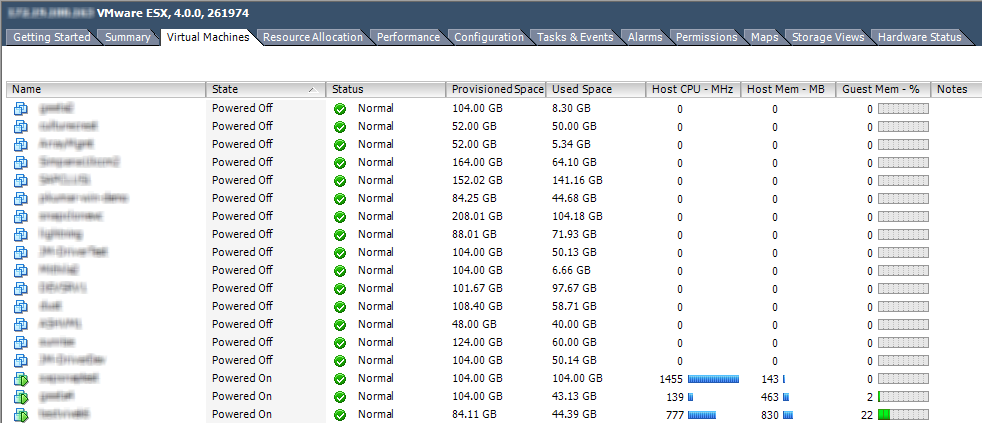Viewport: 982px width, 423px height.
Task: Open the Alarms tab
Action: coord(645,37)
